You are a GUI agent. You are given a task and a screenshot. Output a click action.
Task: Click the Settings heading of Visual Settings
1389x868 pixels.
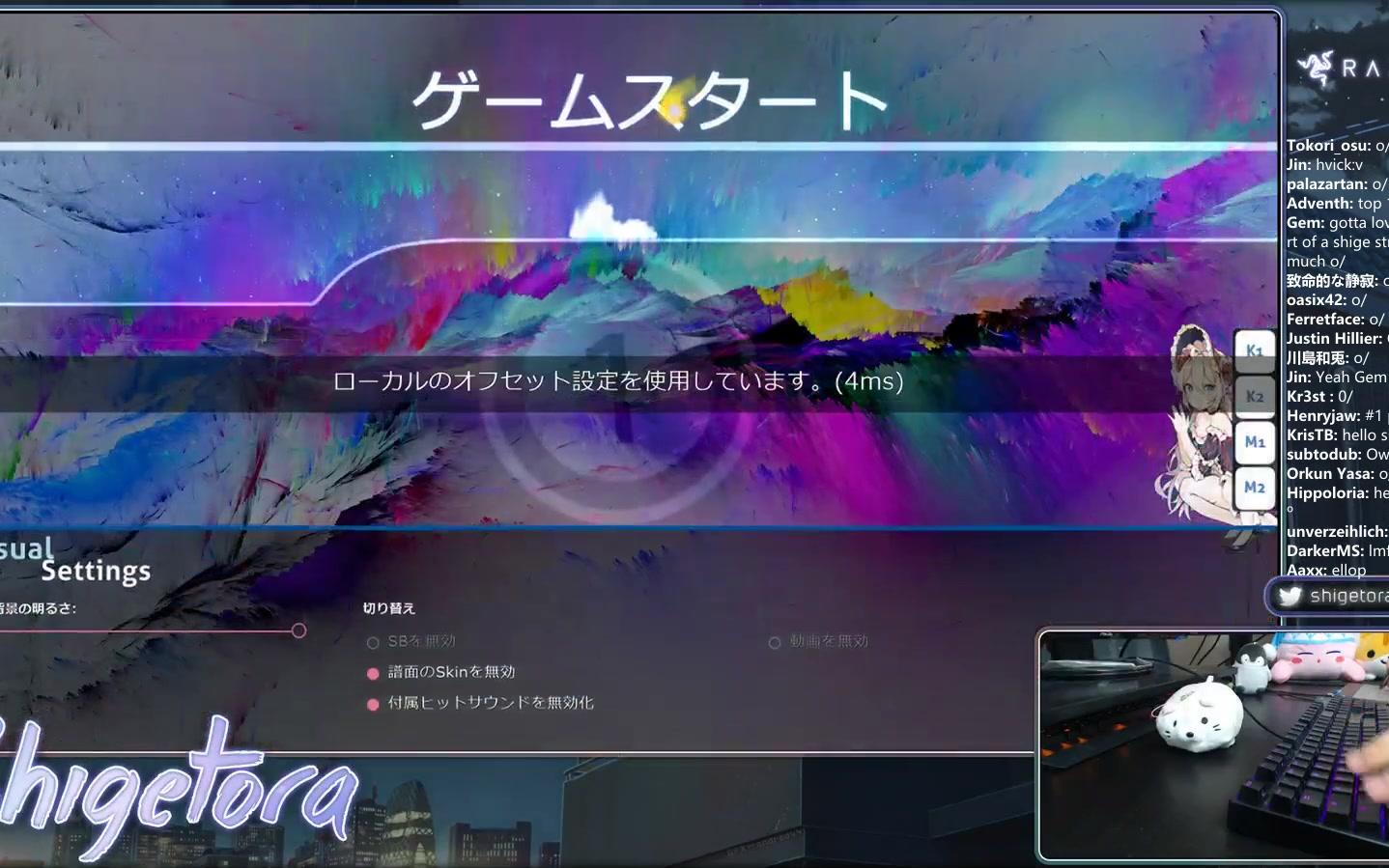tap(96, 572)
